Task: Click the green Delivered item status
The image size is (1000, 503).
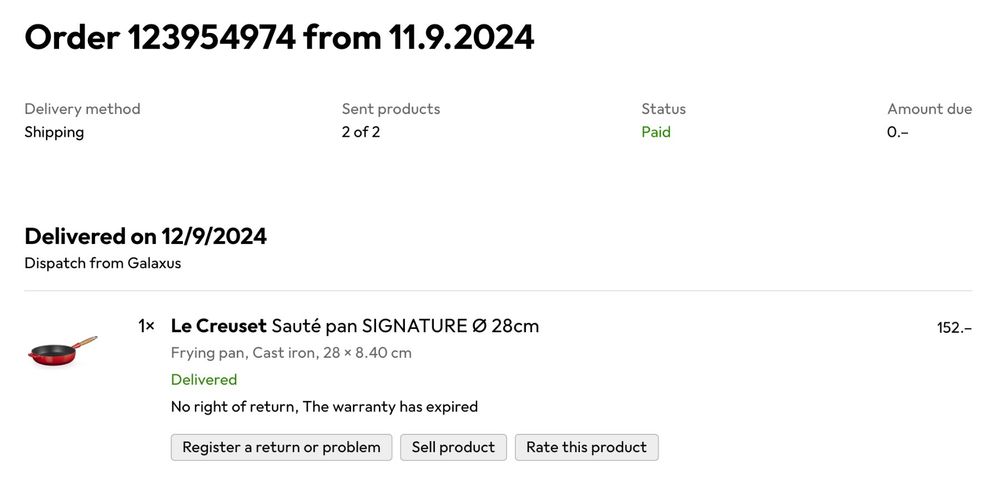Action: pos(204,379)
